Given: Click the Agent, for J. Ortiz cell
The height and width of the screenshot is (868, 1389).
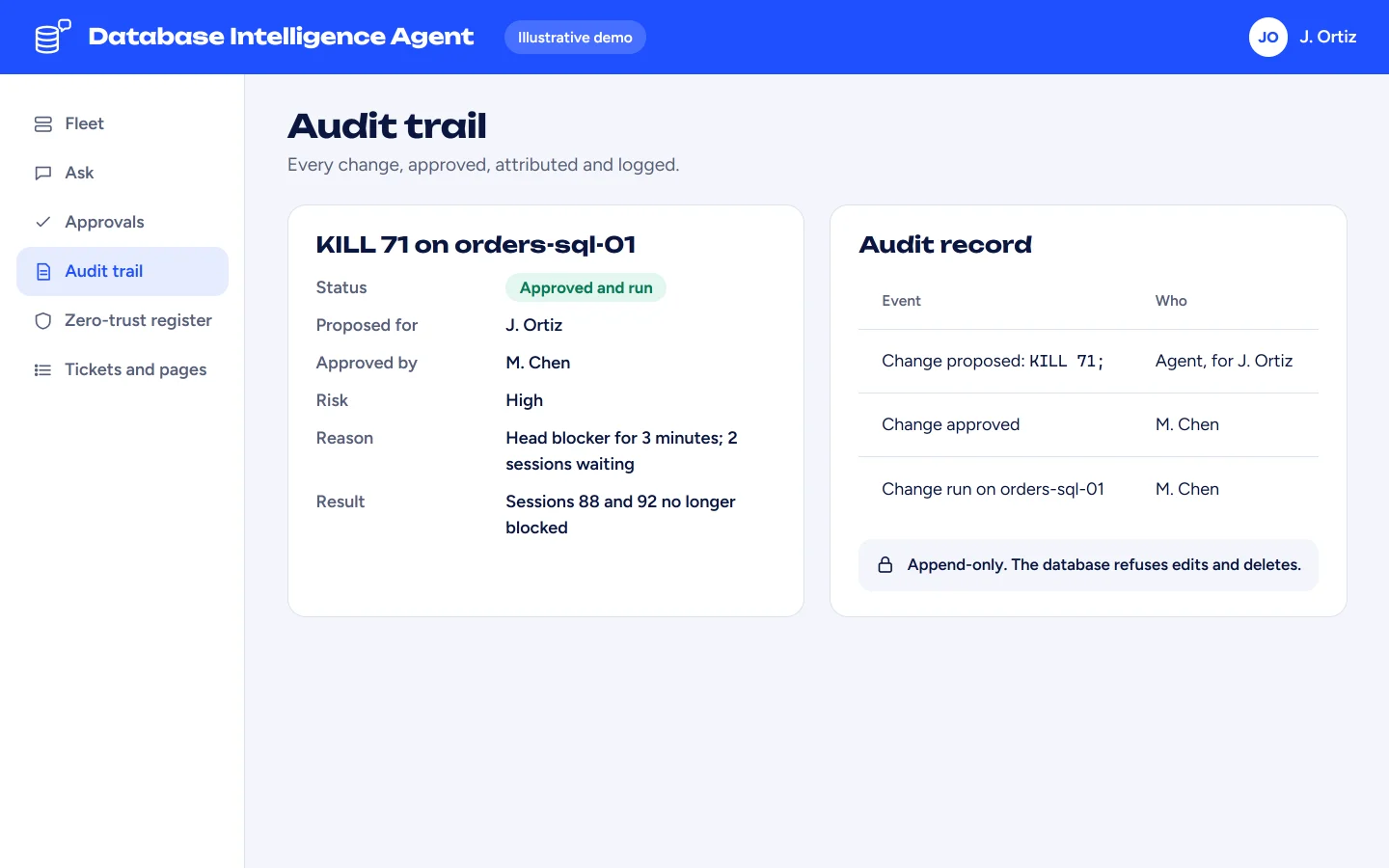Looking at the screenshot, I should [x=1224, y=361].
